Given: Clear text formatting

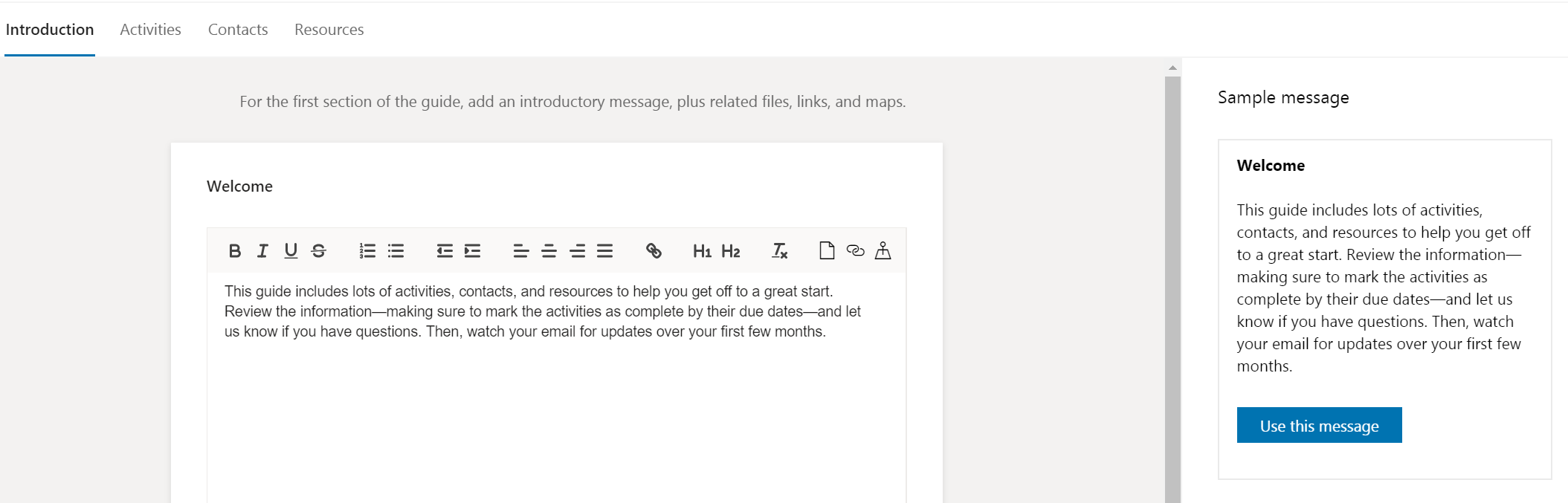Looking at the screenshot, I should [x=779, y=251].
